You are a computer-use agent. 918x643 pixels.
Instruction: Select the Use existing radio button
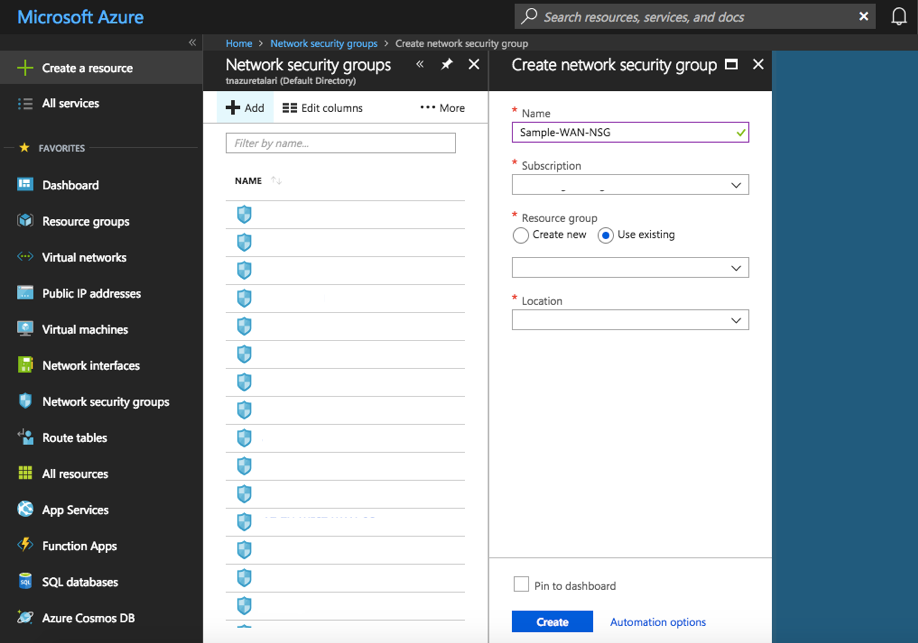click(x=605, y=235)
